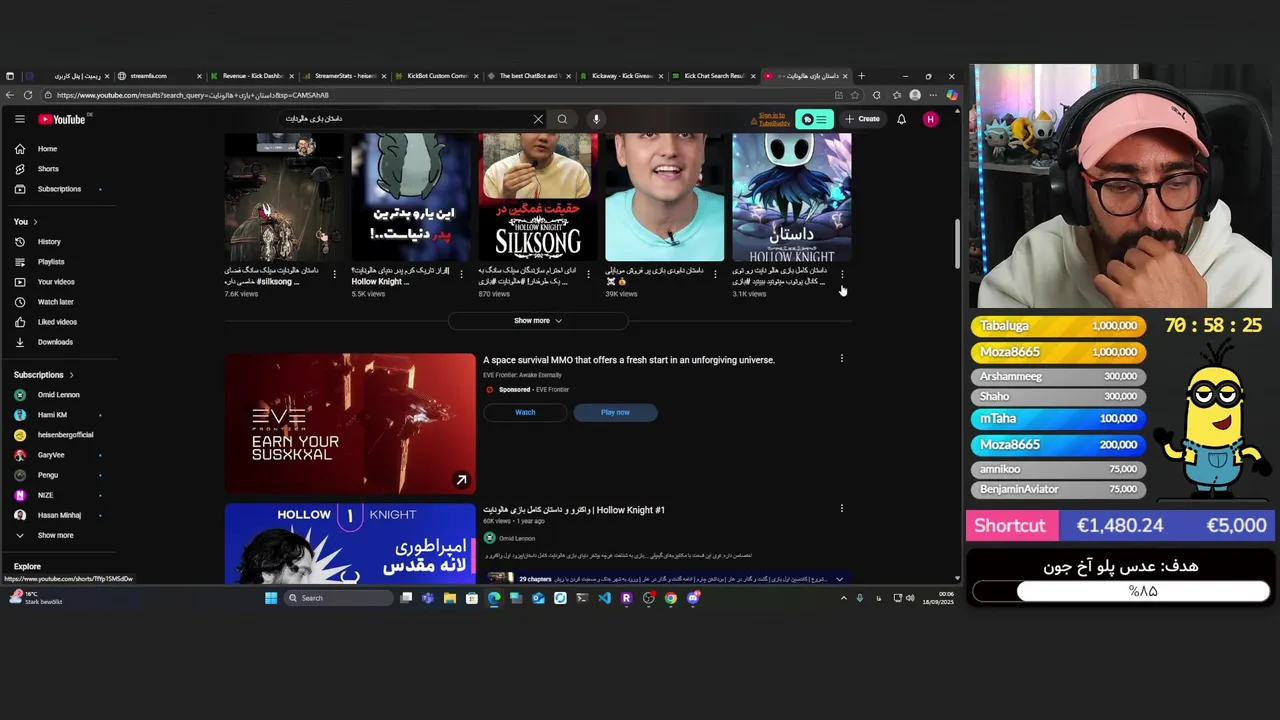Screen dimensions: 1280x720
Task: Expand the 29 chapters dropdown arrow
Action: [x=839, y=579]
